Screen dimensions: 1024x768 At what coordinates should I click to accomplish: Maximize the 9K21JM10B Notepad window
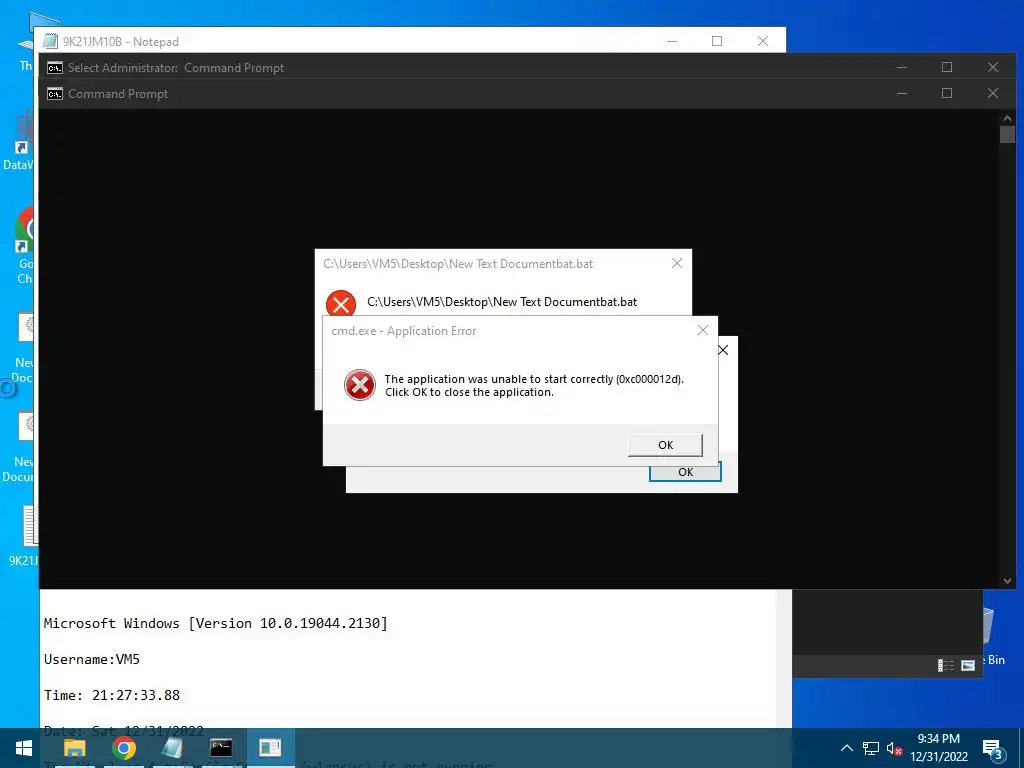tap(717, 41)
